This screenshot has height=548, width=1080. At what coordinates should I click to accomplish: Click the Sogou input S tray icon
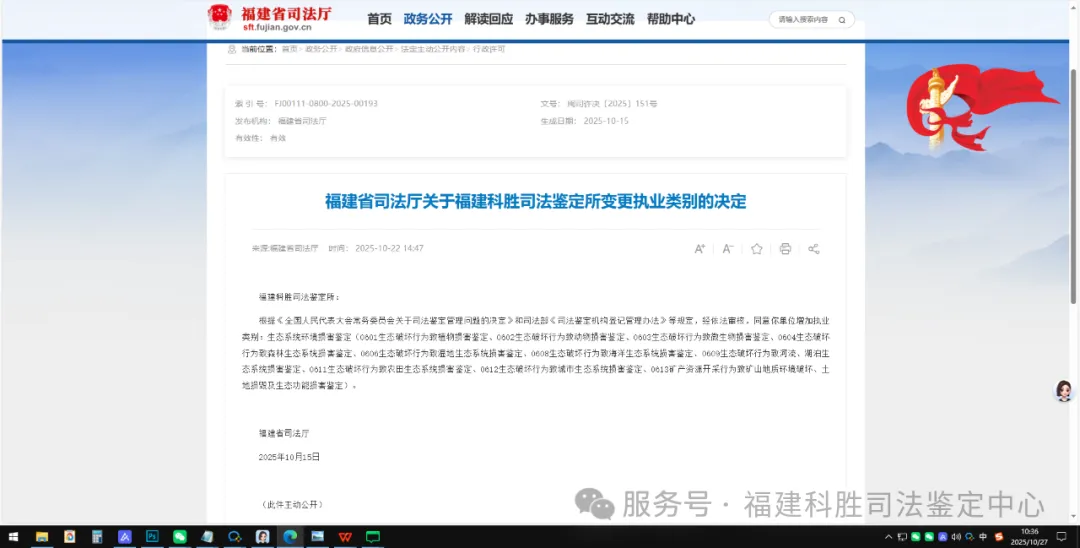(999, 536)
